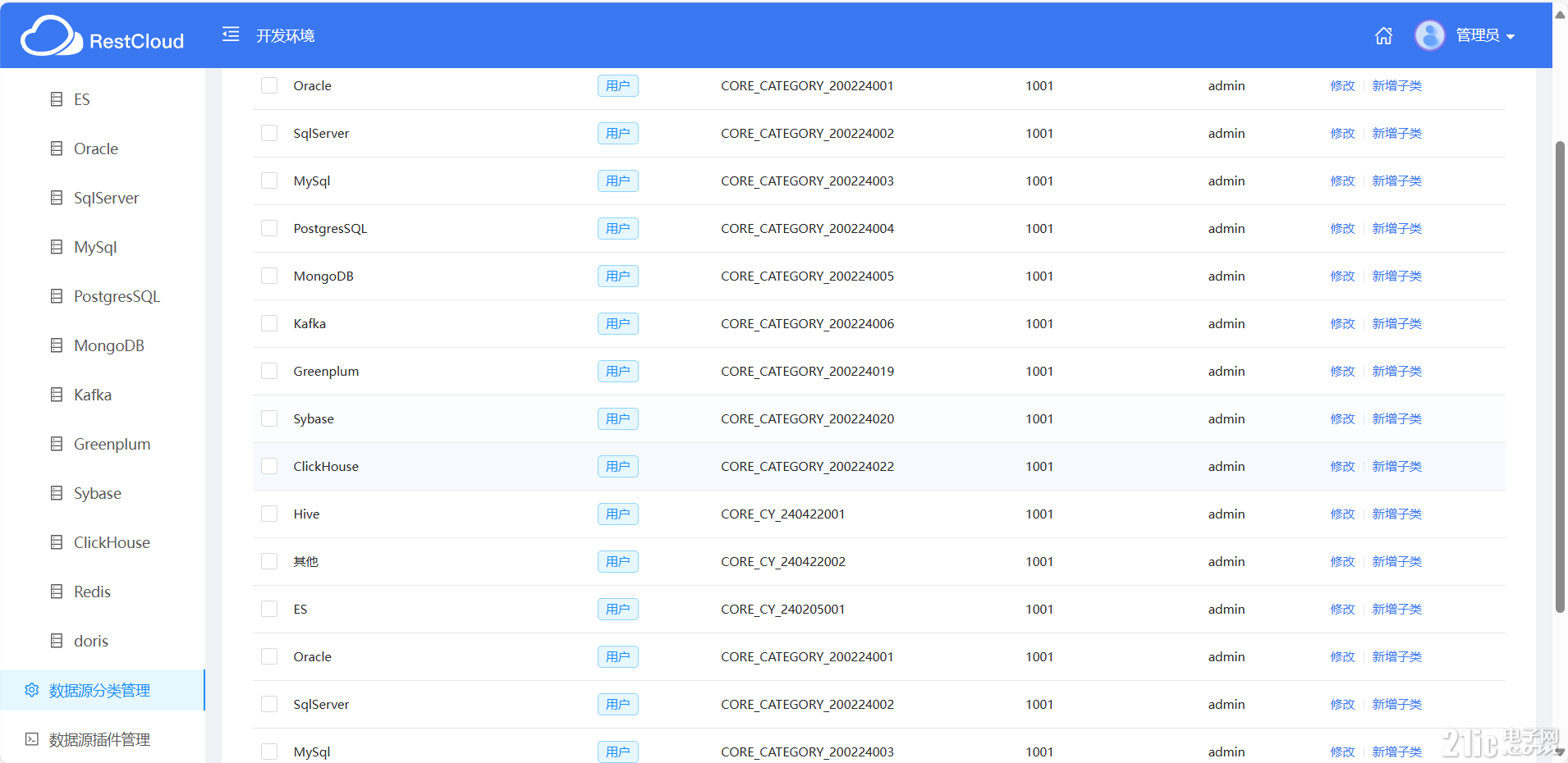This screenshot has height=763, width=1568.
Task: Click the 用户 tag in the Hive row
Action: [618, 514]
